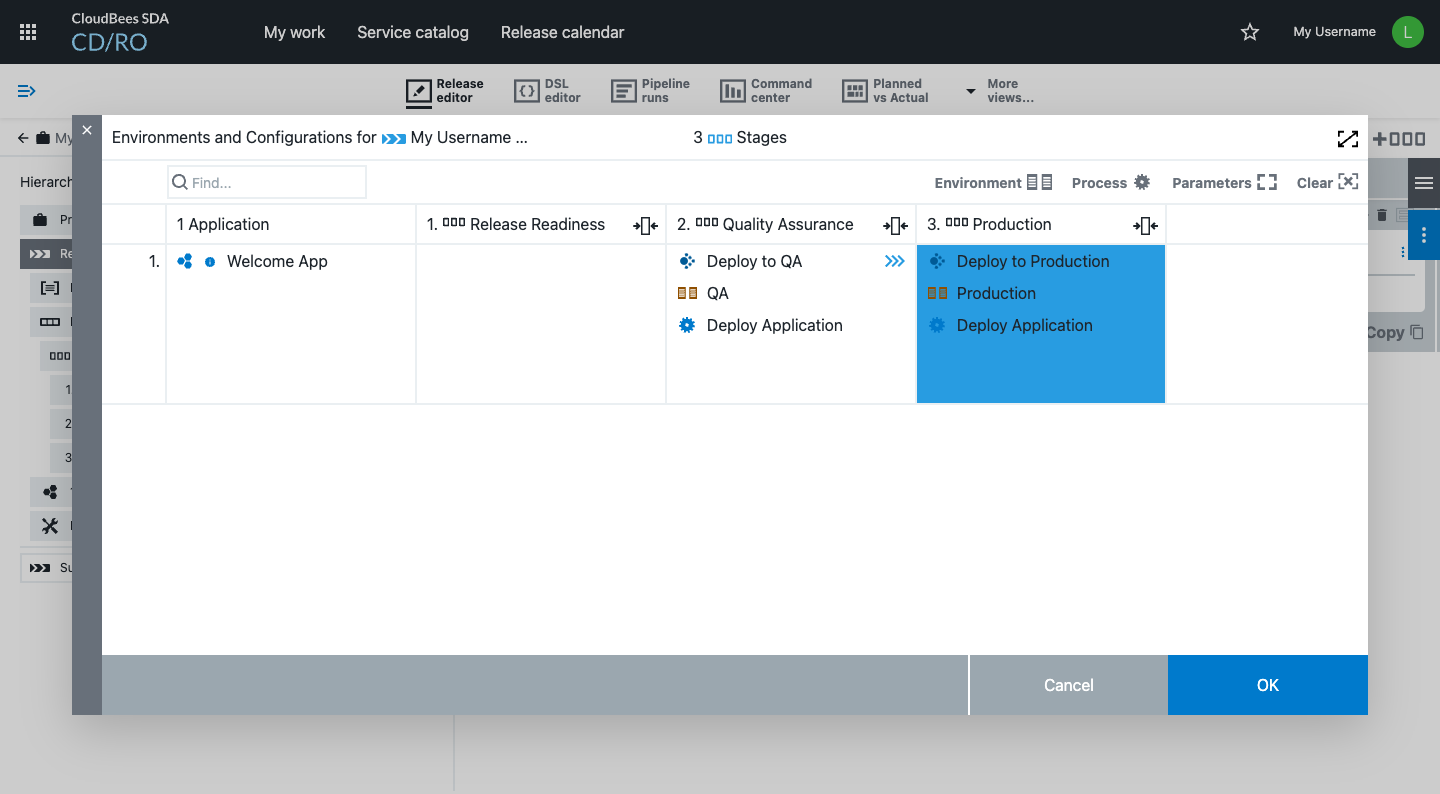Click the copy-forward arrows on Deploy to QA
Image resolution: width=1440 pixels, height=794 pixels.
[894, 261]
